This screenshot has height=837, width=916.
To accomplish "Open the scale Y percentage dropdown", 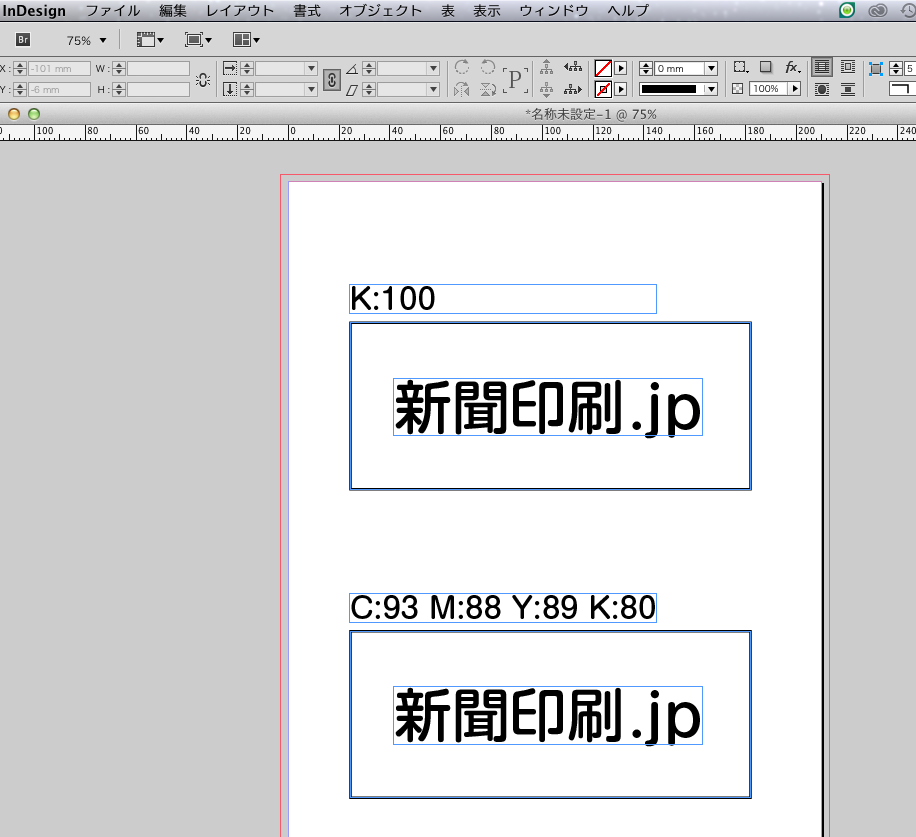I will (311, 89).
